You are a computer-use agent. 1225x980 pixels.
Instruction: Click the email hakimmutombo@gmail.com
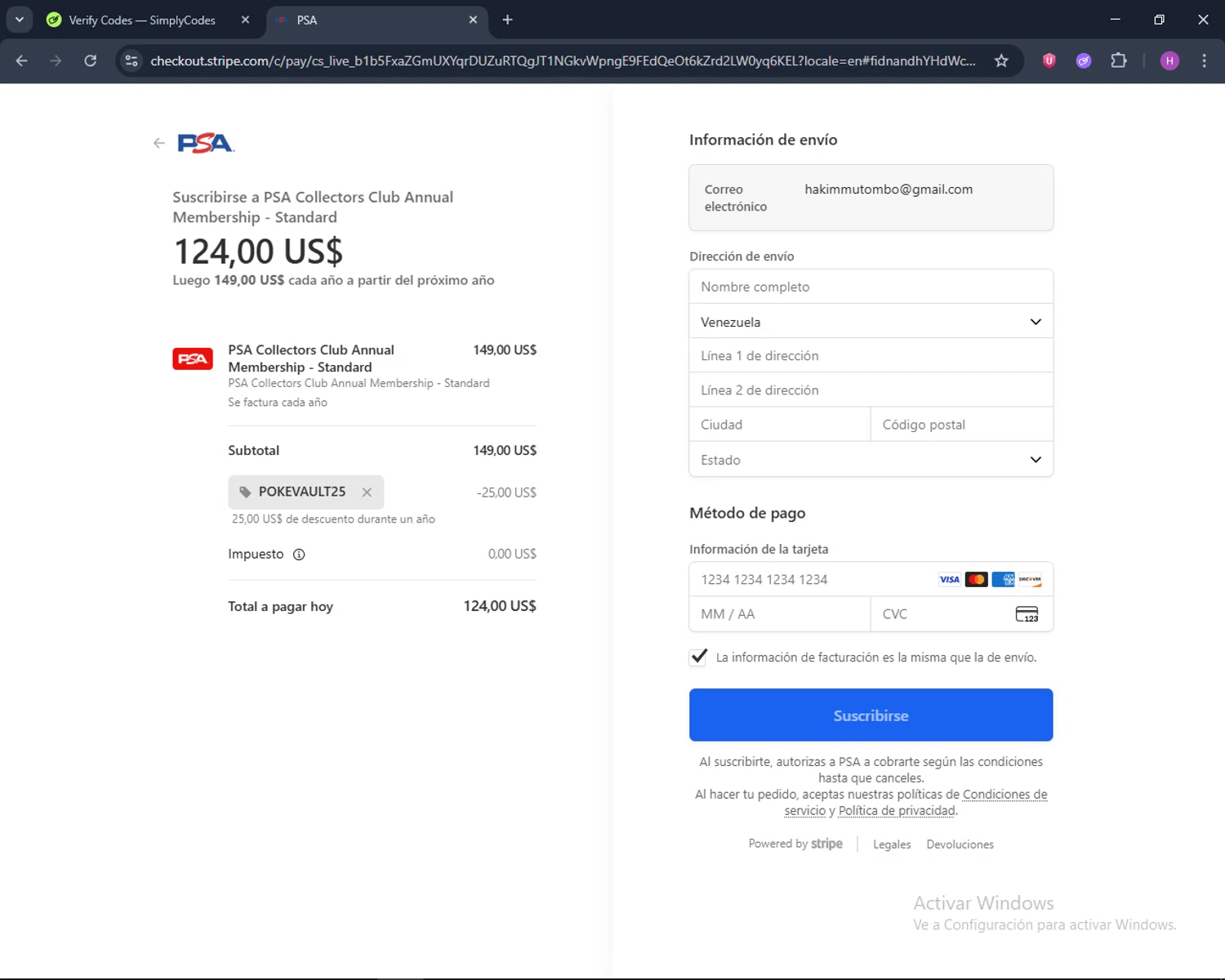889,189
